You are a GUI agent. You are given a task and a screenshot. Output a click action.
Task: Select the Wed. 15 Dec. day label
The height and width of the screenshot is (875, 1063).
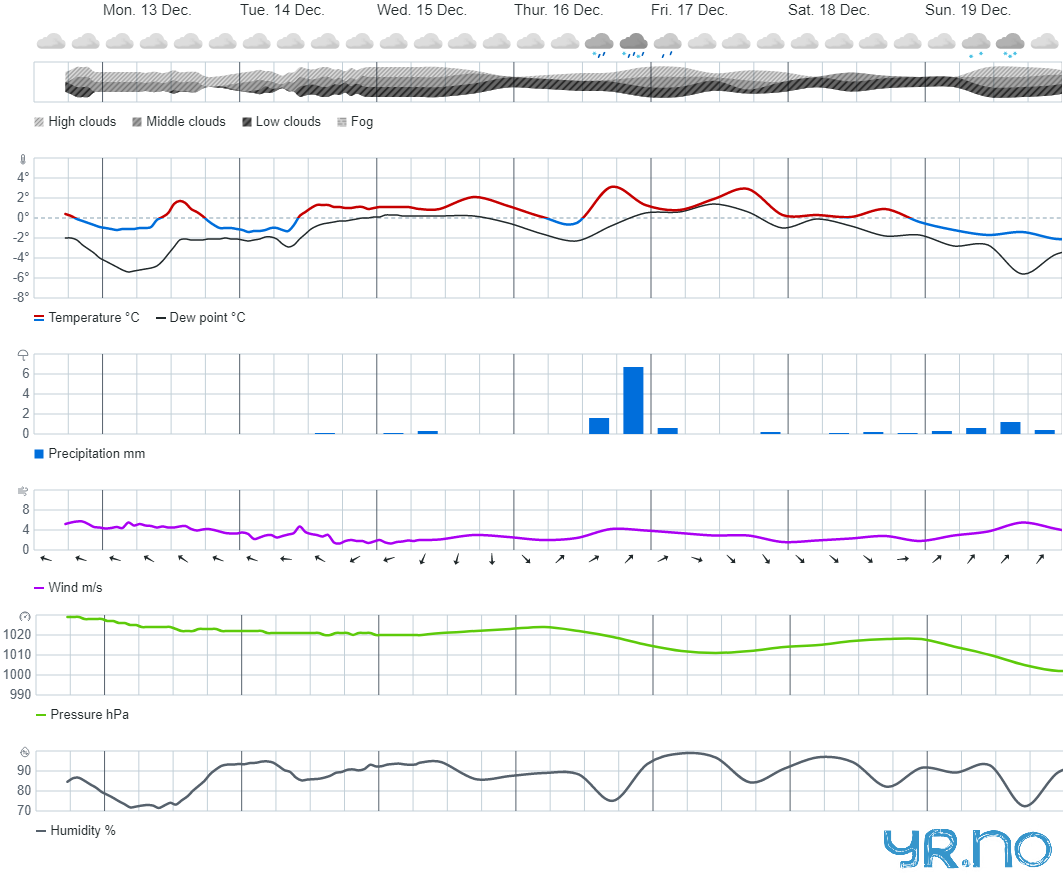[x=421, y=10]
